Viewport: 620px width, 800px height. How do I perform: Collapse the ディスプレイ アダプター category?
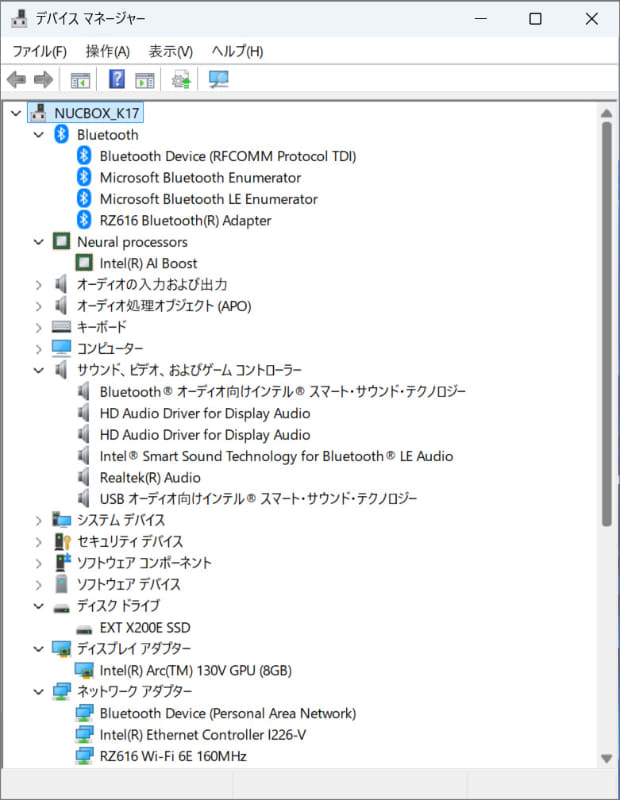click(39, 649)
